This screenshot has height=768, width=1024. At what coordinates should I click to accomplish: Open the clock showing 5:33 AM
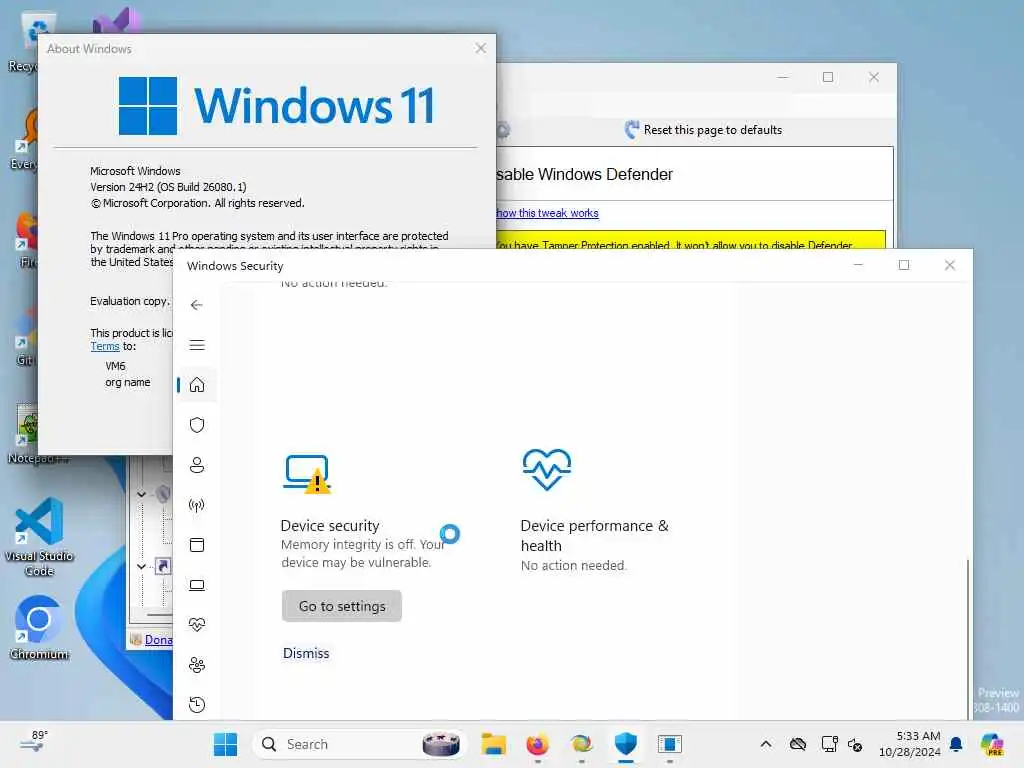pos(910,744)
